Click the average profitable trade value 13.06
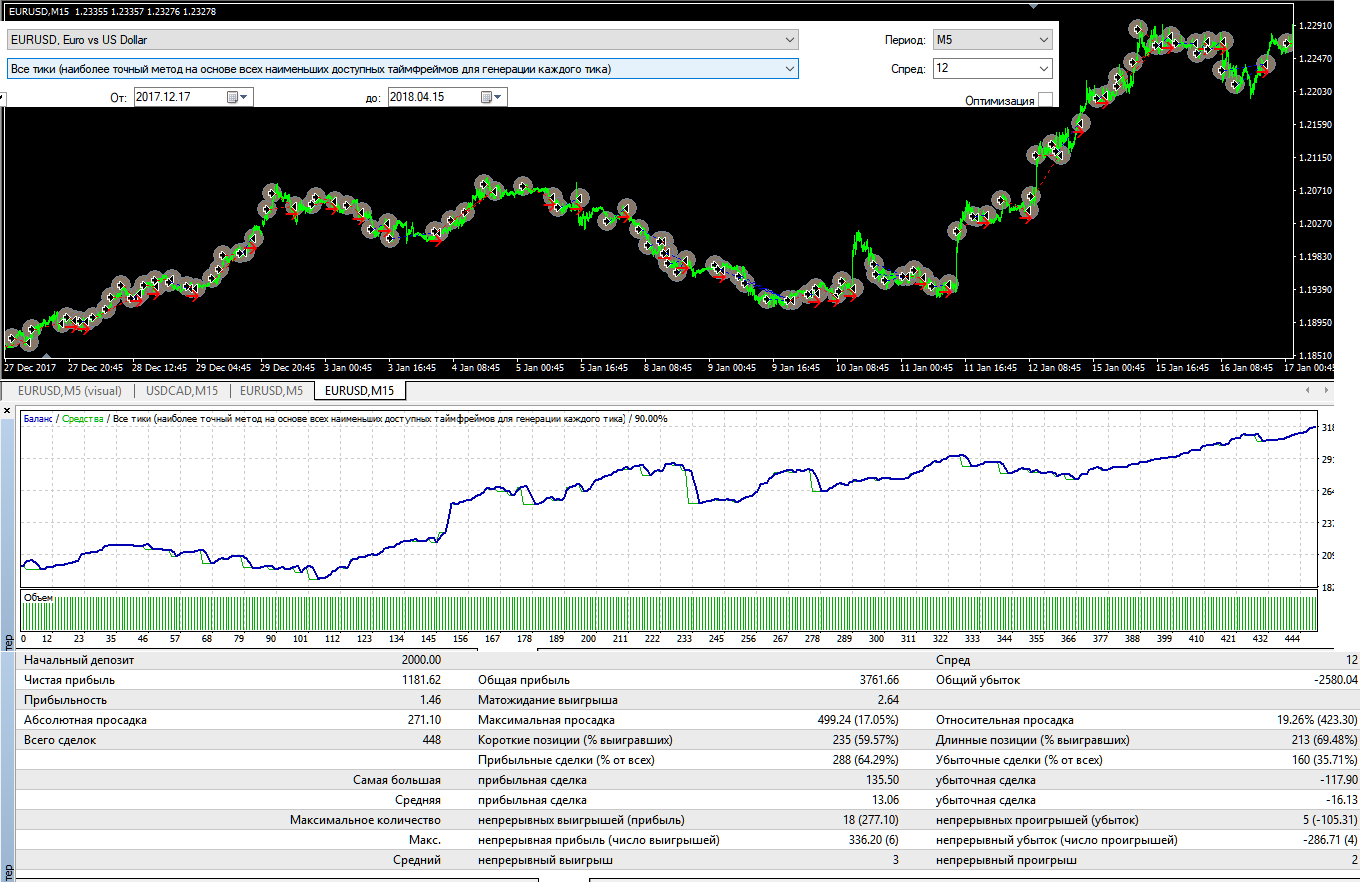The height and width of the screenshot is (882, 1360). [885, 800]
